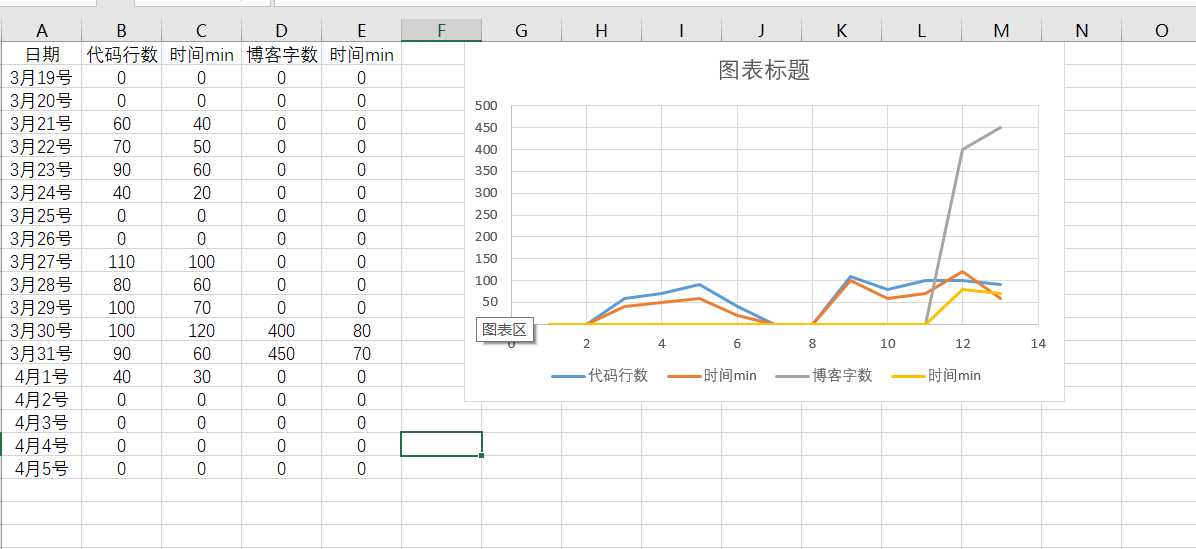Select column N header
Viewport: 1196px width, 549px height.
point(1082,30)
